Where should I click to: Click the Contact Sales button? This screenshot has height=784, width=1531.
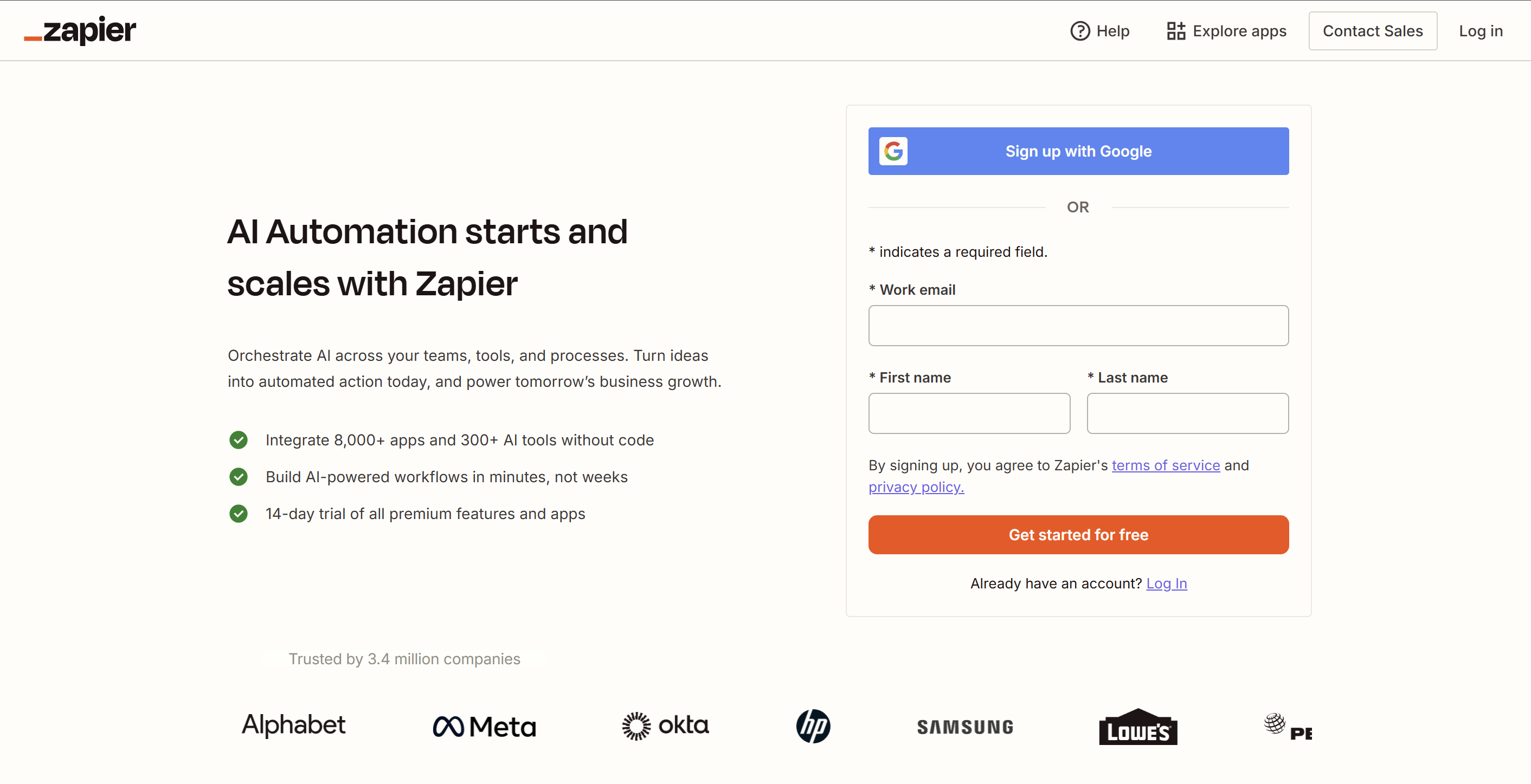(x=1372, y=31)
